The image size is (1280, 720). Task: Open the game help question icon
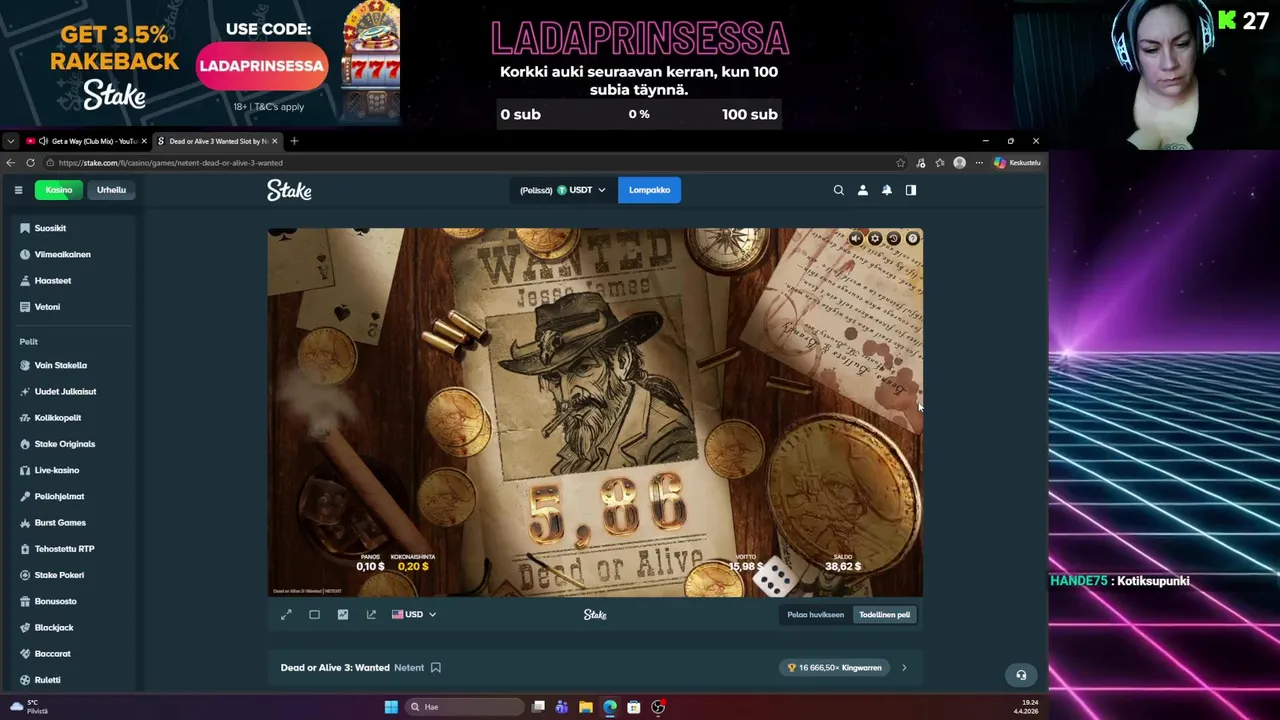coord(912,238)
